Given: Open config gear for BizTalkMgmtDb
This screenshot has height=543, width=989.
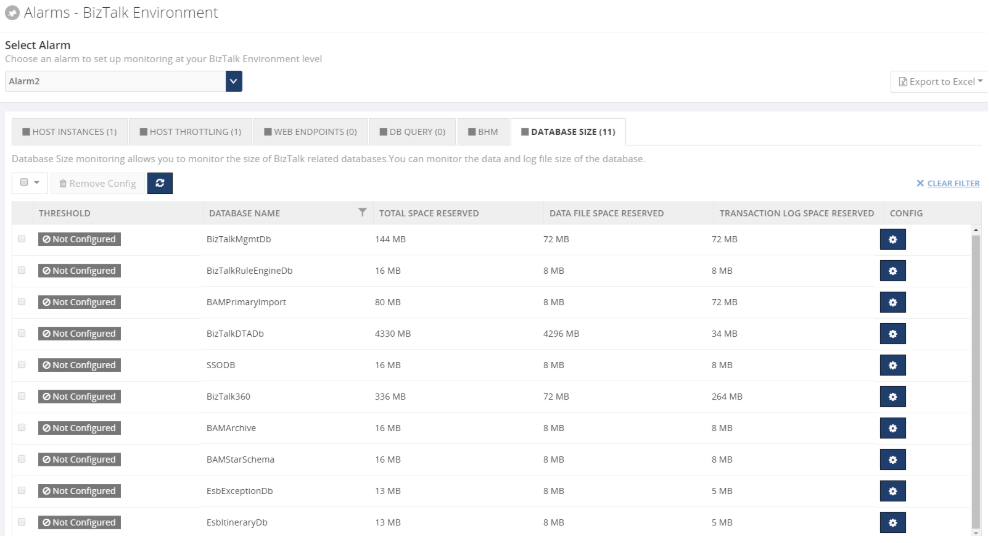Looking at the screenshot, I should tap(892, 240).
